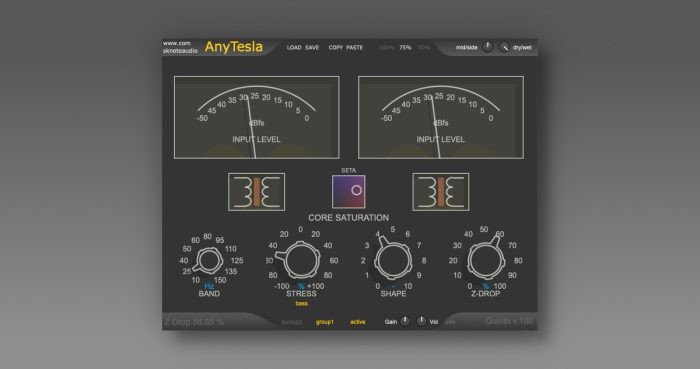Toggle the group1 assignment
The width and height of the screenshot is (700, 369).
click(x=325, y=322)
